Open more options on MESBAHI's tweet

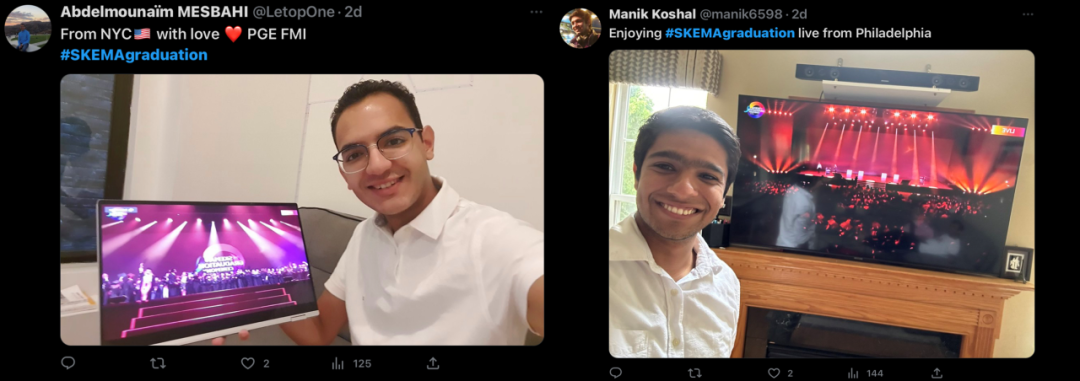pyautogui.click(x=536, y=12)
